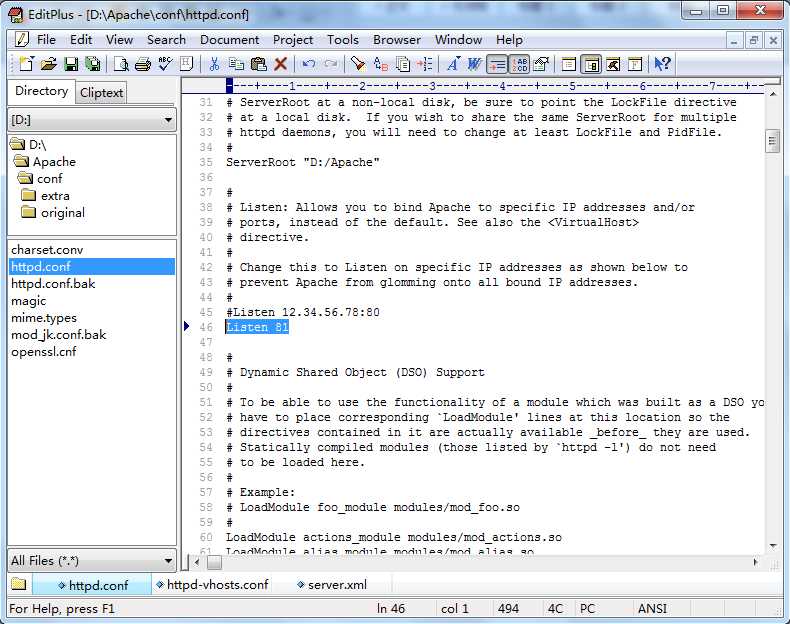Viewport: 790px width, 624px height.
Task: Click the horizontal scrollbar thumb
Action: [214, 562]
